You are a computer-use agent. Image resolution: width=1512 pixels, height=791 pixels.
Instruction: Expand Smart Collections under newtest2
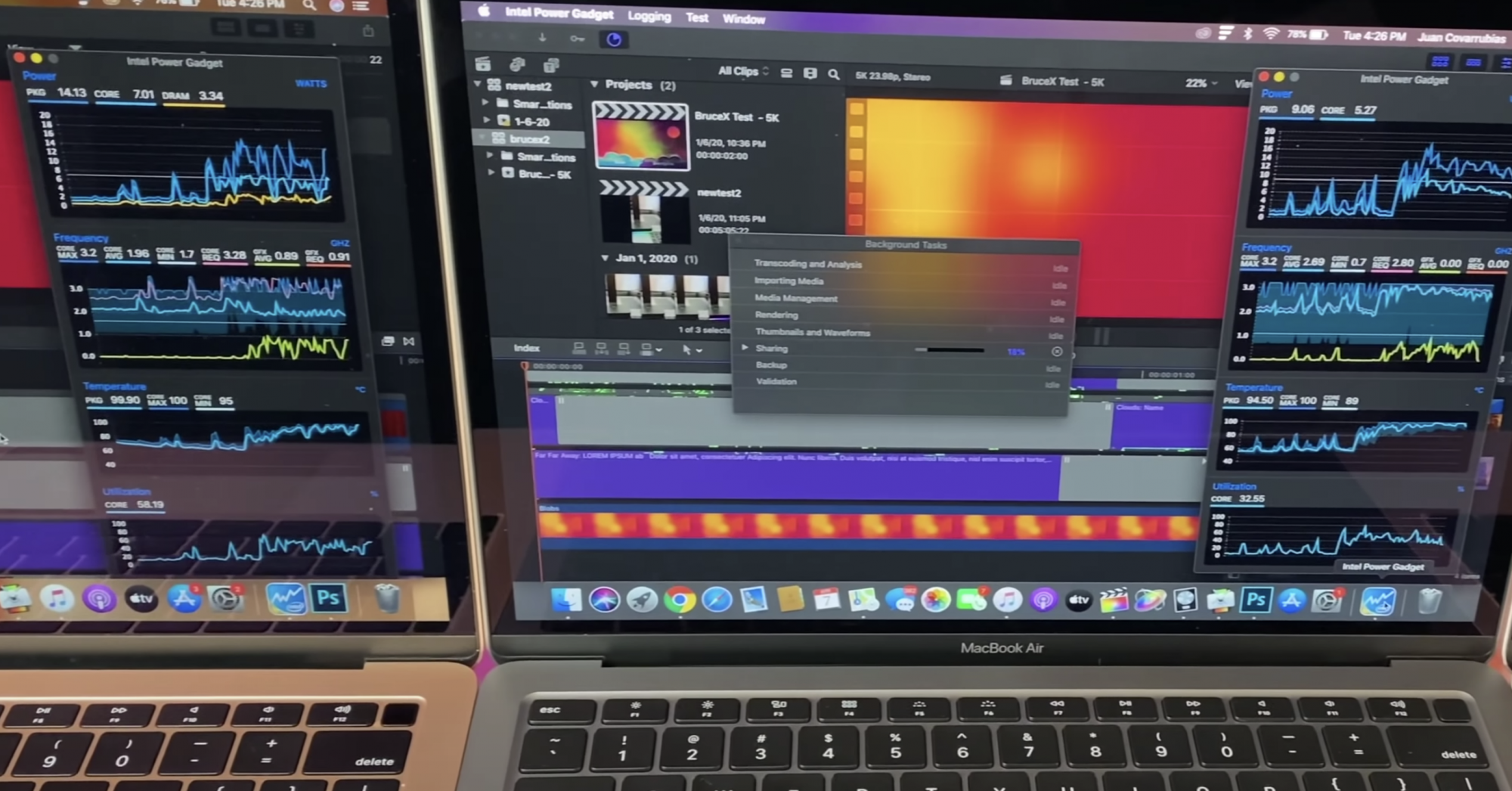tap(486, 103)
